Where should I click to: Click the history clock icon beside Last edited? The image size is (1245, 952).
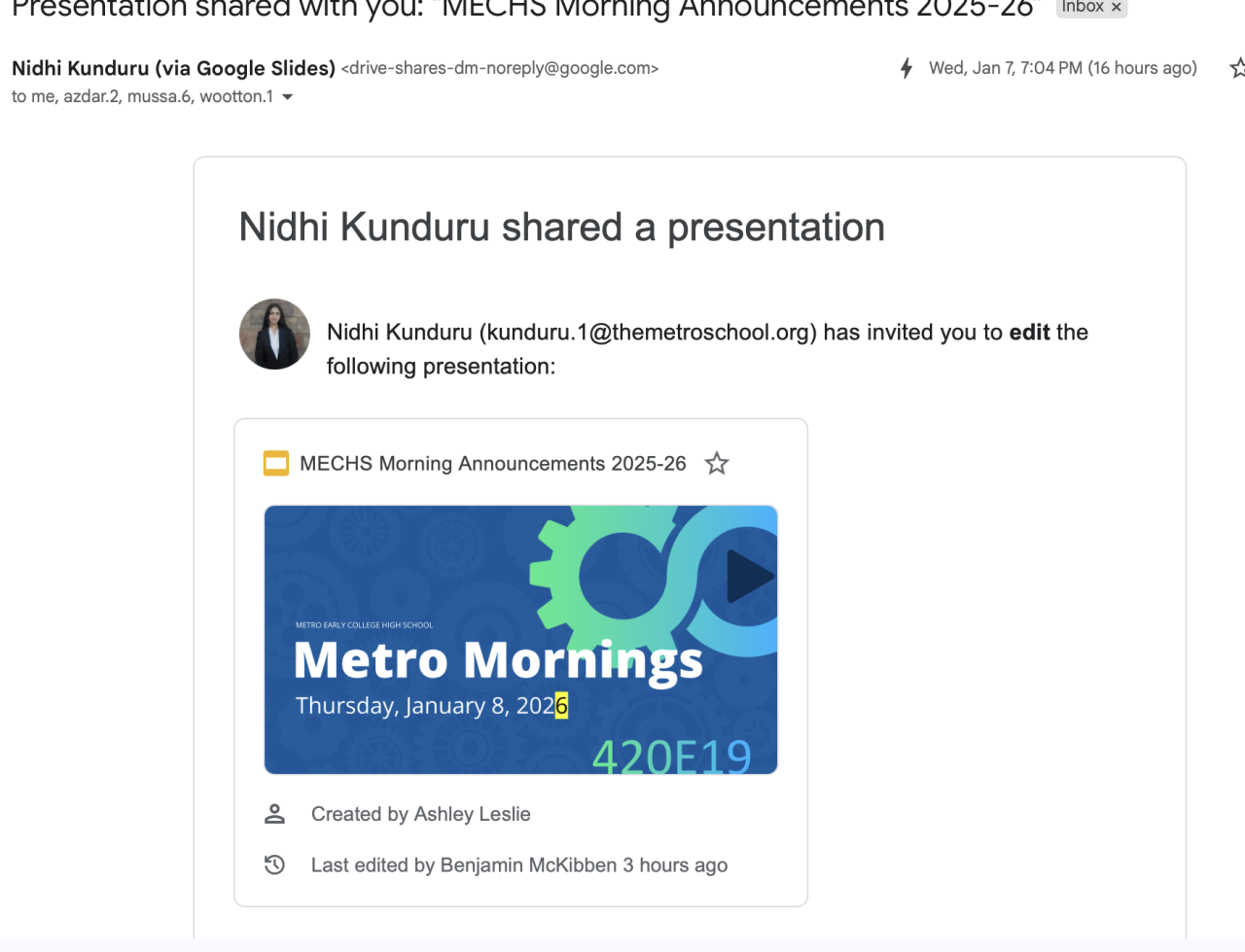click(275, 864)
